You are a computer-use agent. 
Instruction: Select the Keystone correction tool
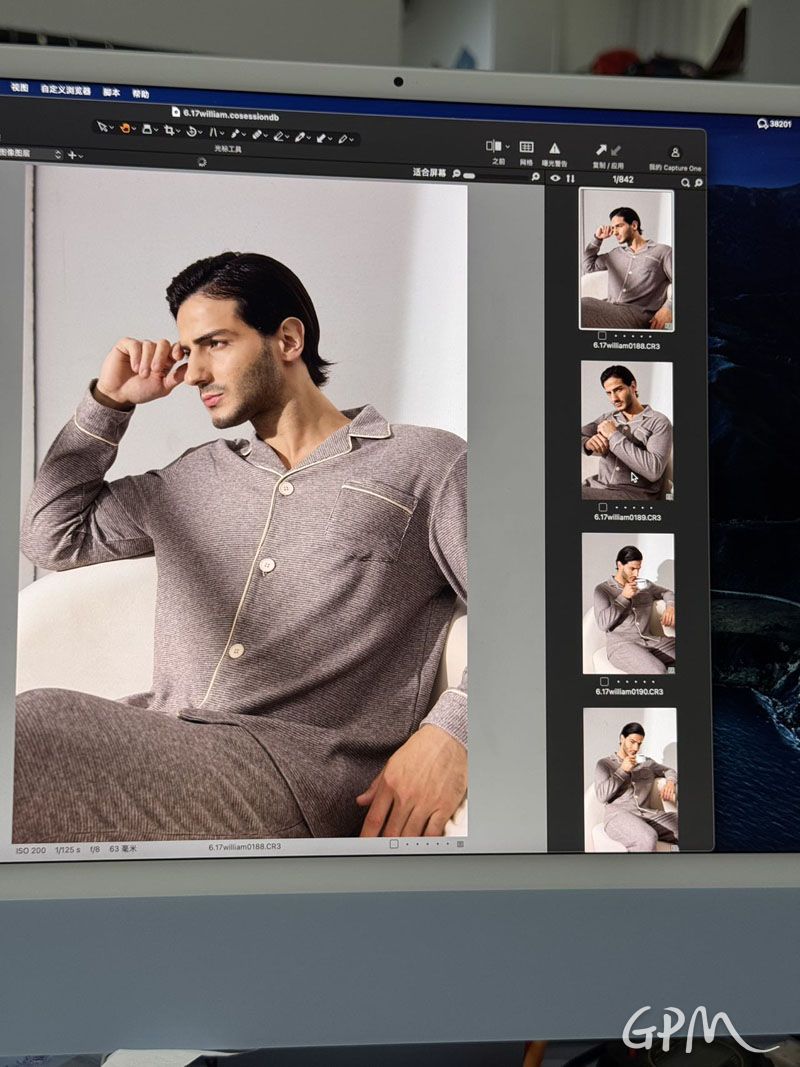pos(214,133)
